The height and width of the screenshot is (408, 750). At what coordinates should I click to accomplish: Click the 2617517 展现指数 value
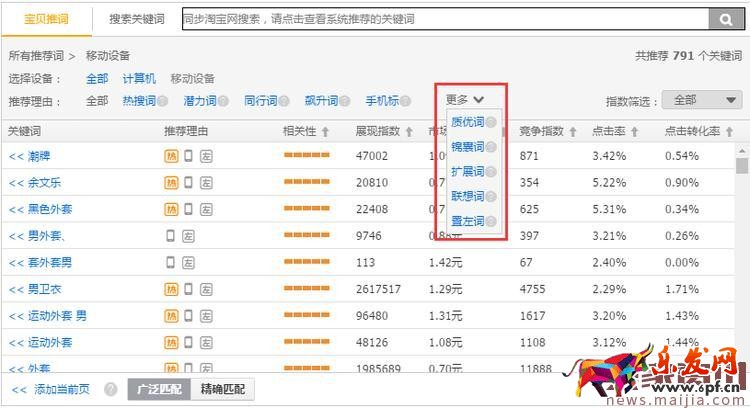378,289
